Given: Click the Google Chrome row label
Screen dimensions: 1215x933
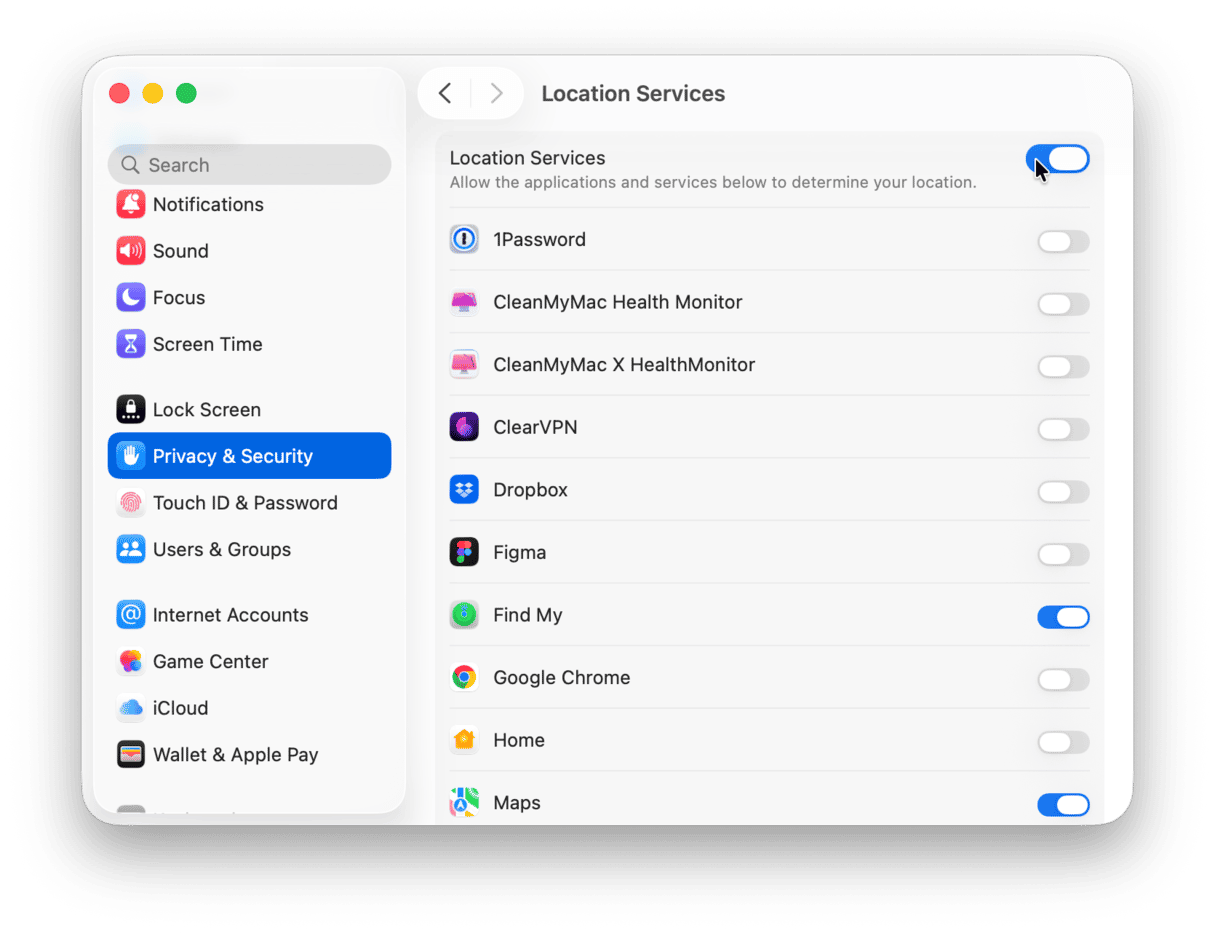Looking at the screenshot, I should tap(562, 678).
